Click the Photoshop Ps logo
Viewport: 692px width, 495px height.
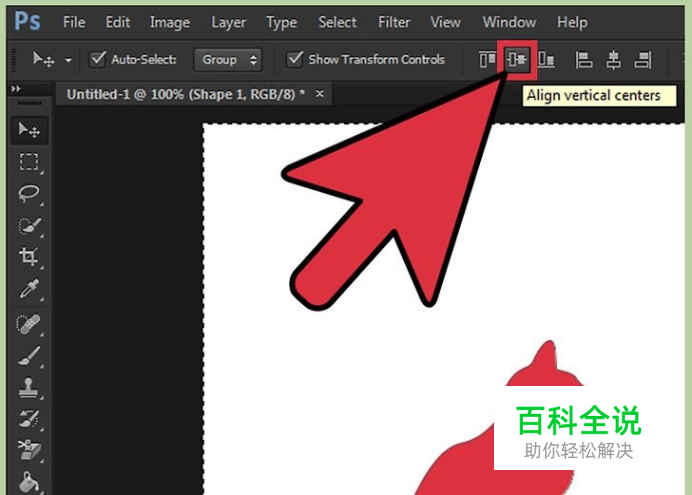click(27, 21)
